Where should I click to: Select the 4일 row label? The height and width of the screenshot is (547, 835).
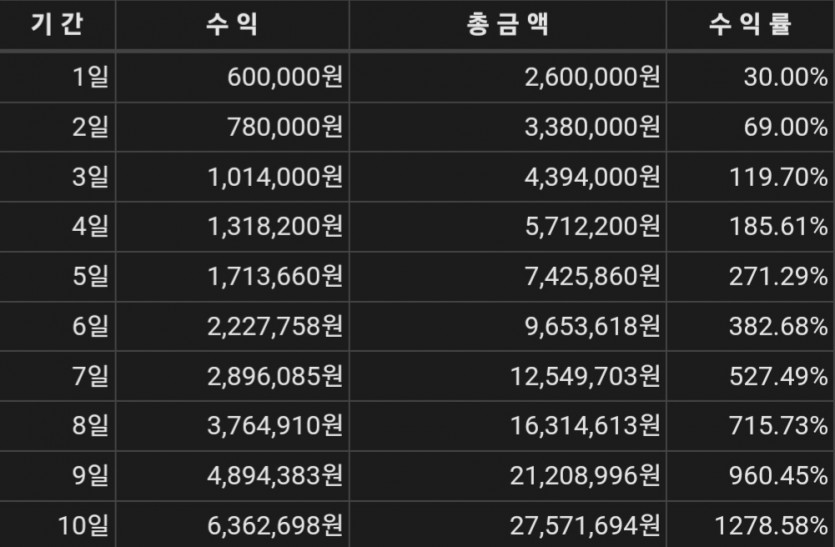click(90, 227)
